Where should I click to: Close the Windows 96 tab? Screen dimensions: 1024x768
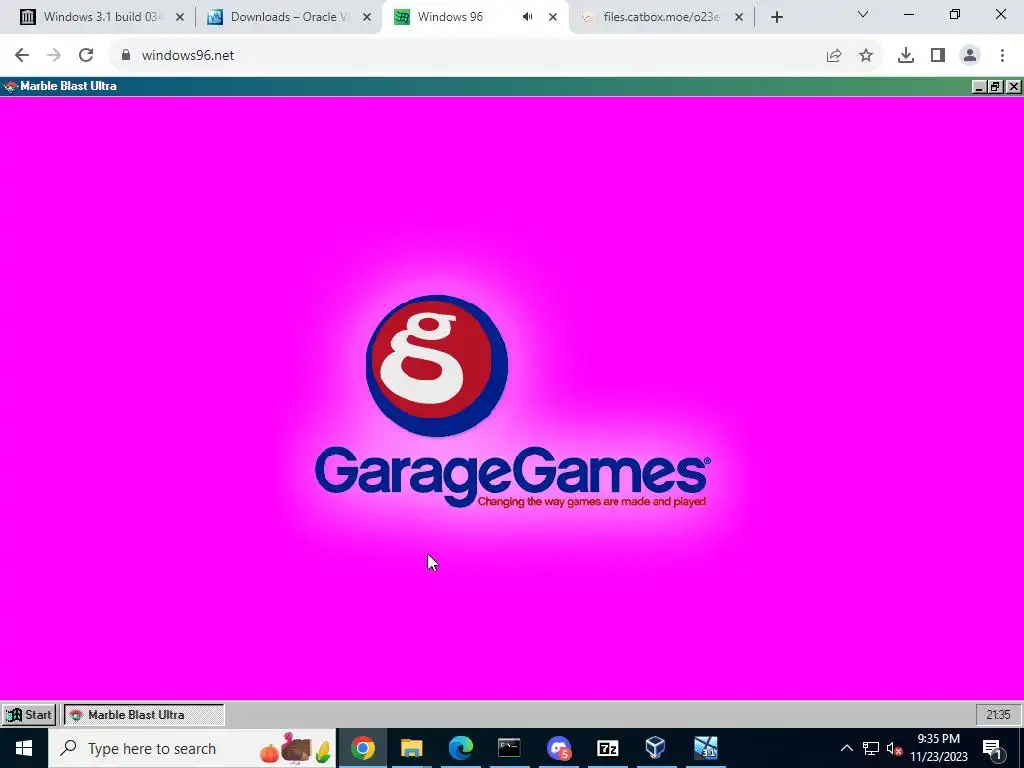point(553,18)
